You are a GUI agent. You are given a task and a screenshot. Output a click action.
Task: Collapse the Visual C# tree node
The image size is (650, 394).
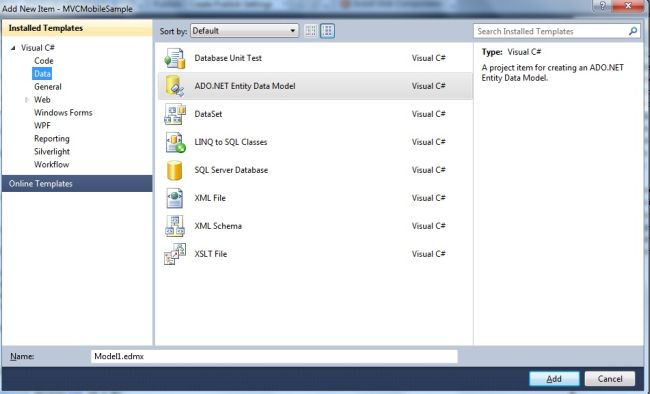[13, 48]
